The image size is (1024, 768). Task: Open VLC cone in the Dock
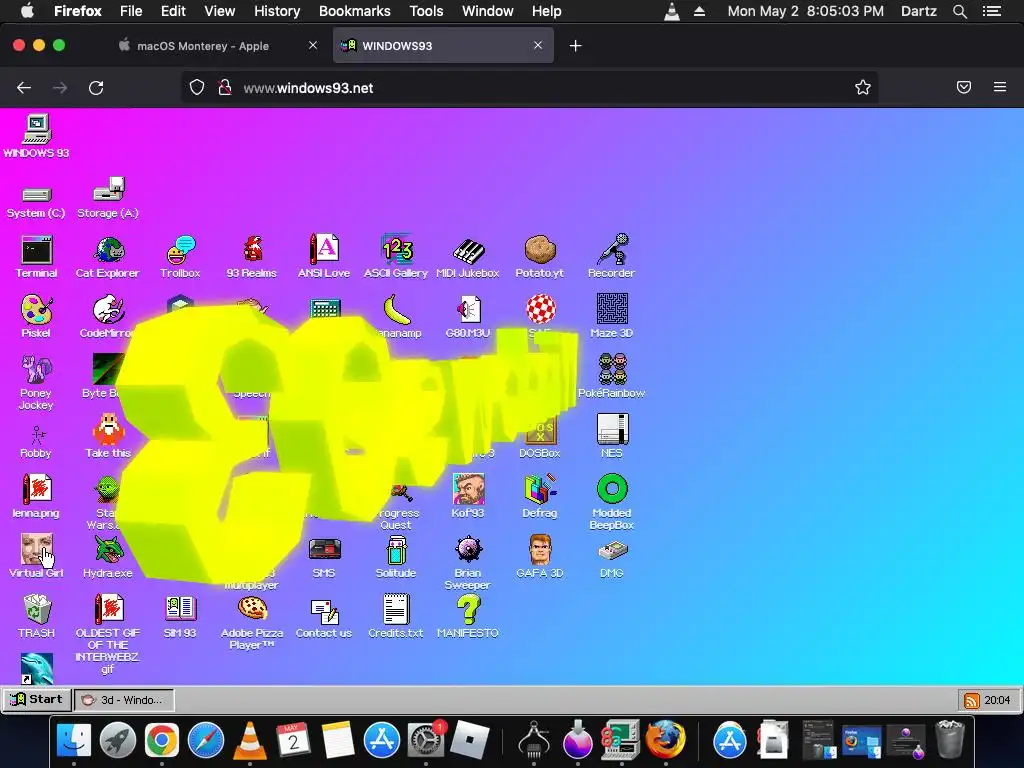coord(249,741)
